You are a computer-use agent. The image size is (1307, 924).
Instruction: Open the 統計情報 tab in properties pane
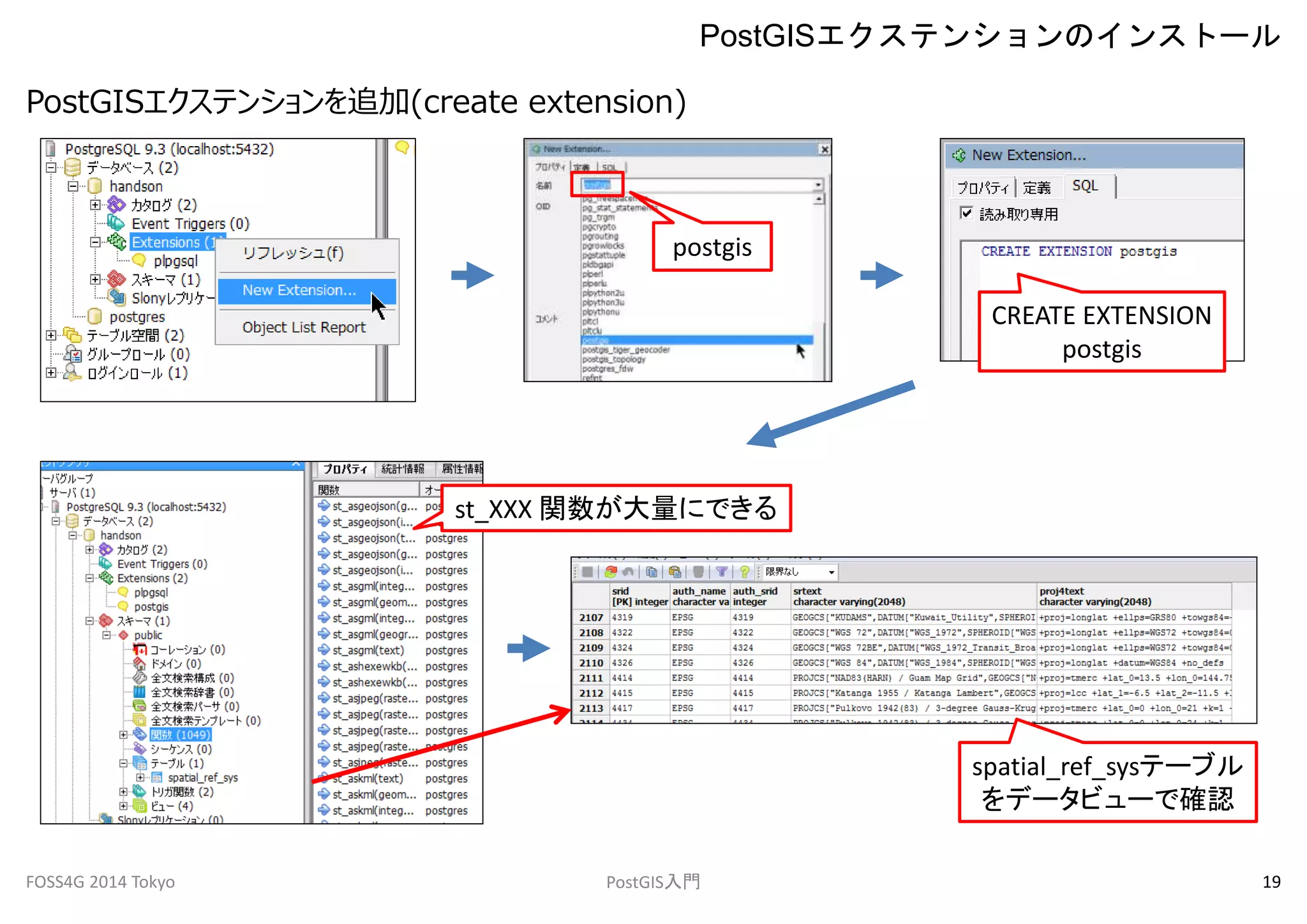pos(403,469)
